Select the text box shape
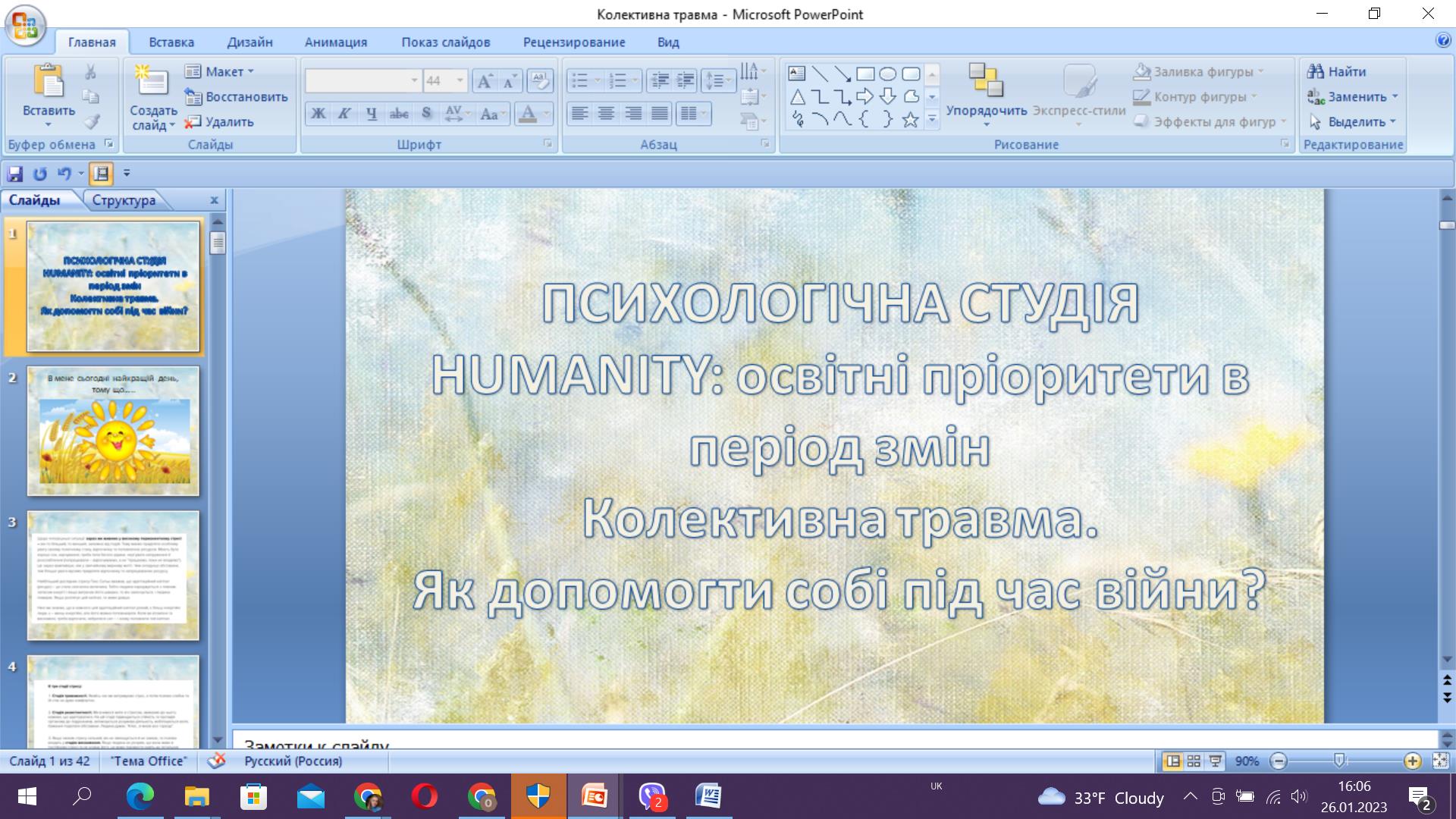The height and width of the screenshot is (819, 1456). coord(796,74)
